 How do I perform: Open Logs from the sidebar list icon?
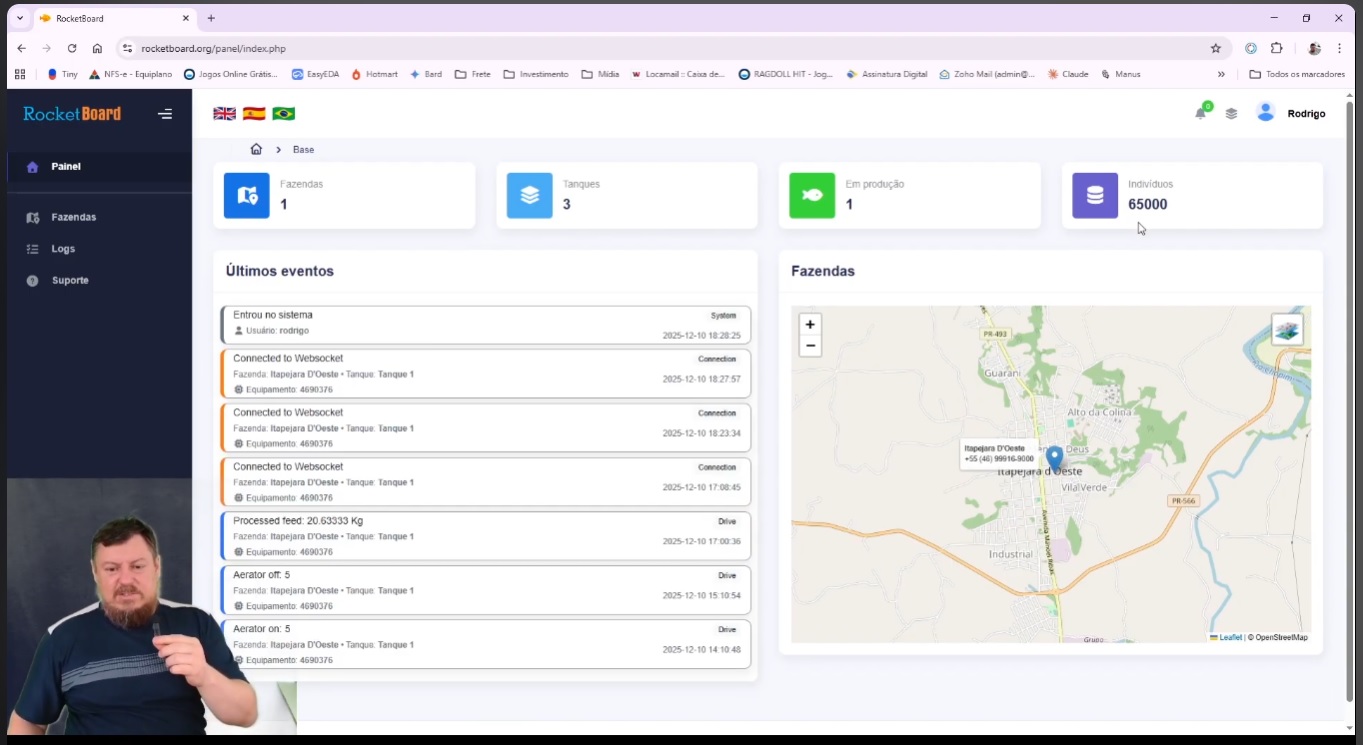[34, 249]
